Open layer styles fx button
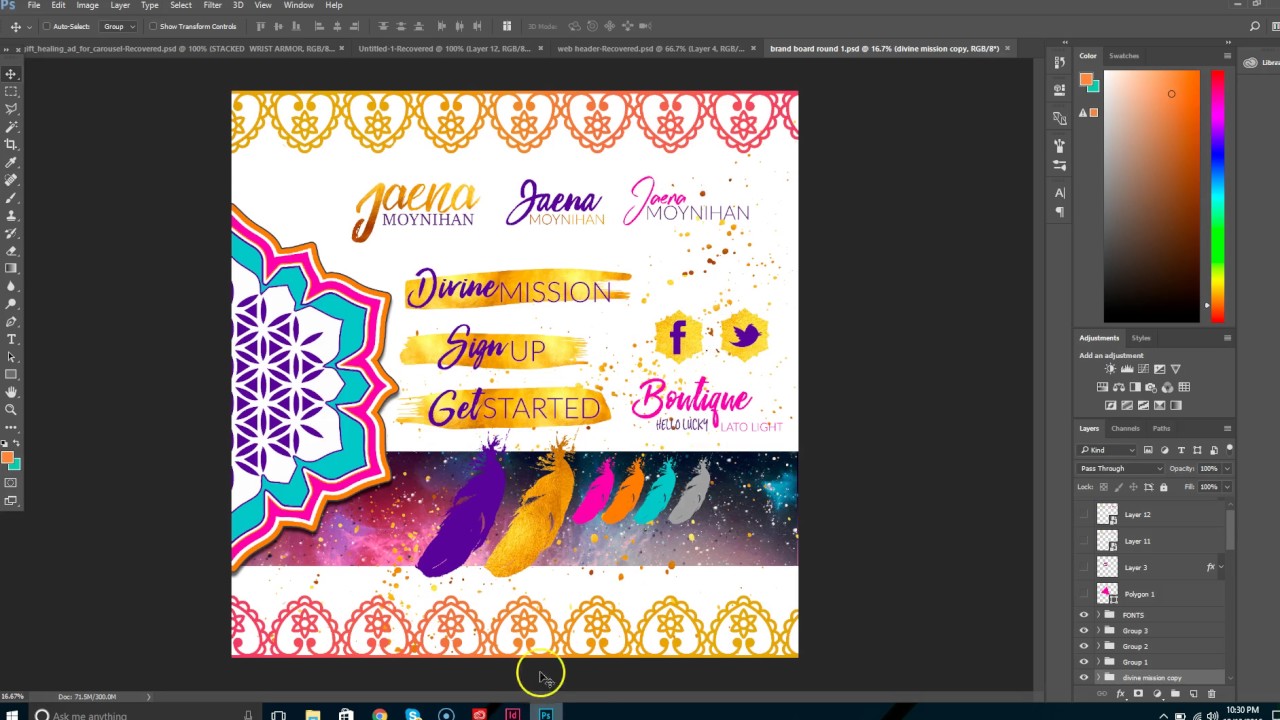This screenshot has height=720, width=1280. (1120, 694)
